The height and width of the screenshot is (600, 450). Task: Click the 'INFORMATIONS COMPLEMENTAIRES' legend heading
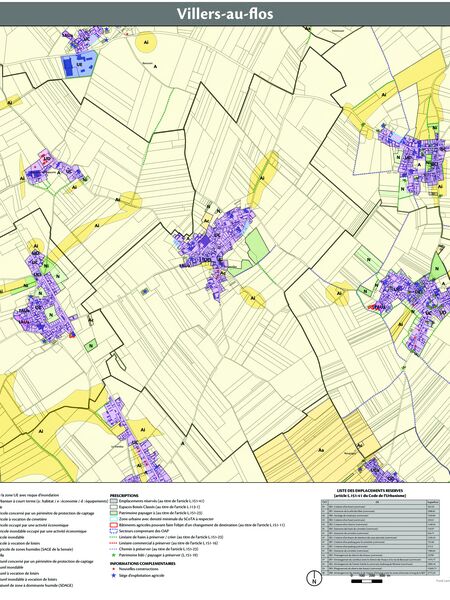click(x=143, y=563)
